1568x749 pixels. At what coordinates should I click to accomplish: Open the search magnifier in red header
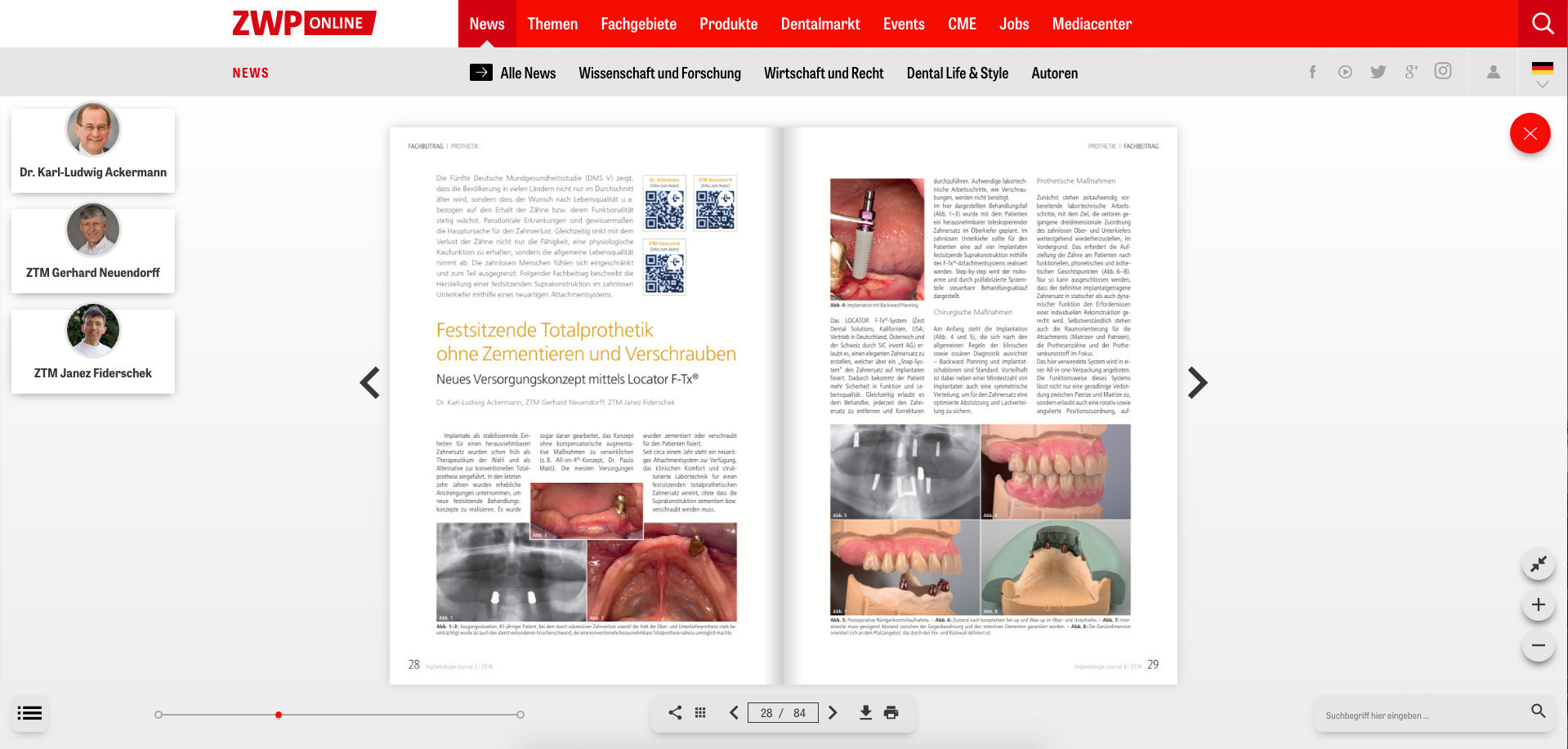coord(1543,24)
